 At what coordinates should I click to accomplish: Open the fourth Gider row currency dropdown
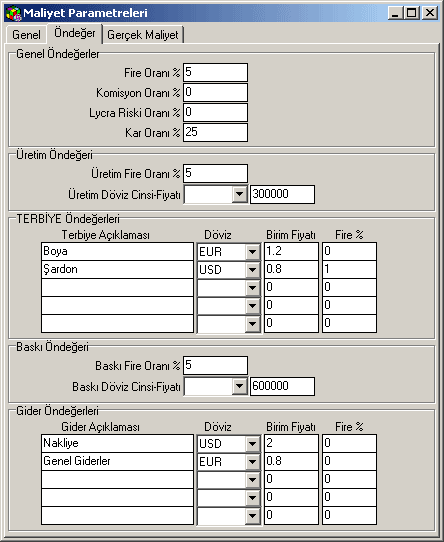252,498
